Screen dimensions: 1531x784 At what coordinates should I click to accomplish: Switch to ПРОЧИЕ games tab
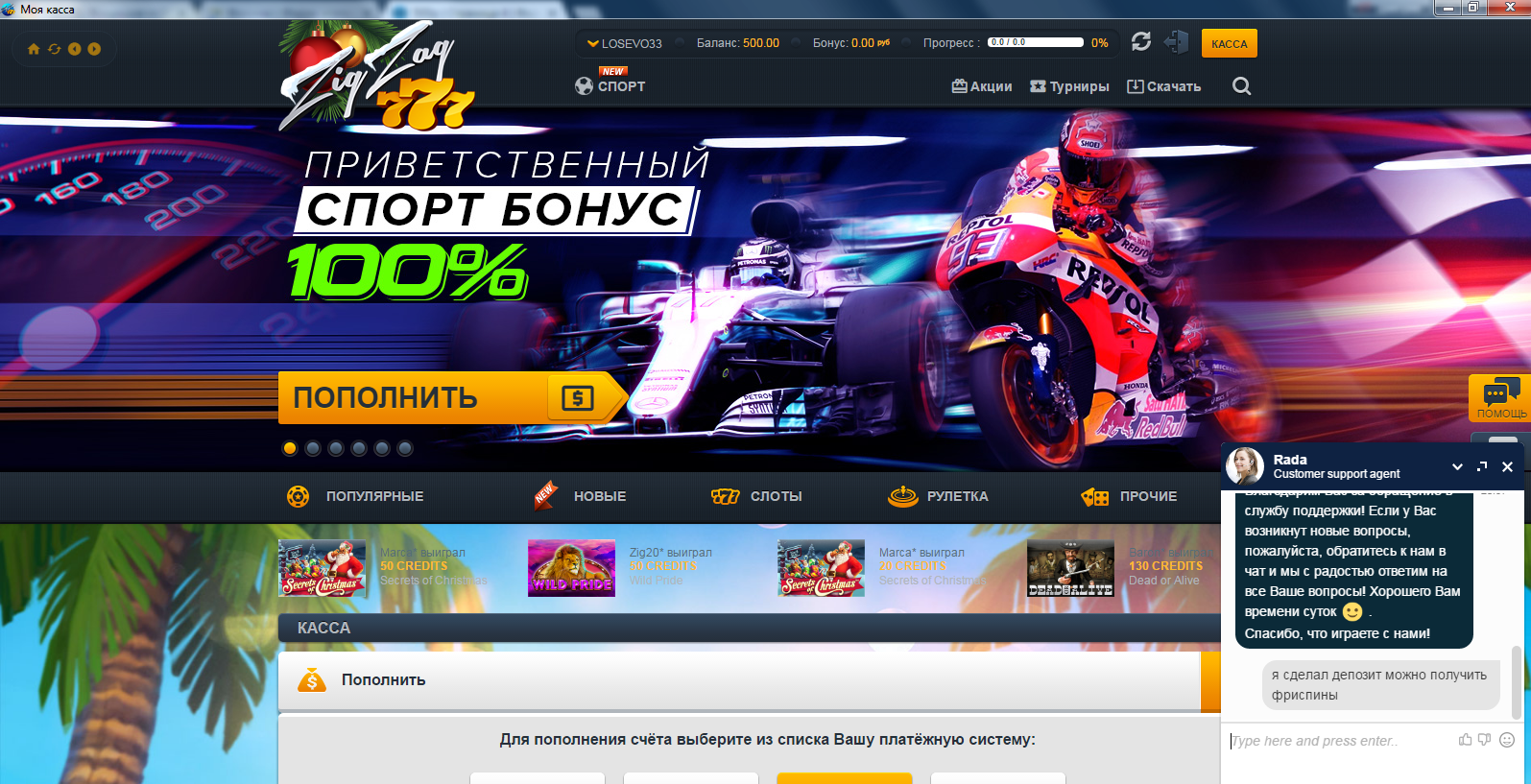1129,496
